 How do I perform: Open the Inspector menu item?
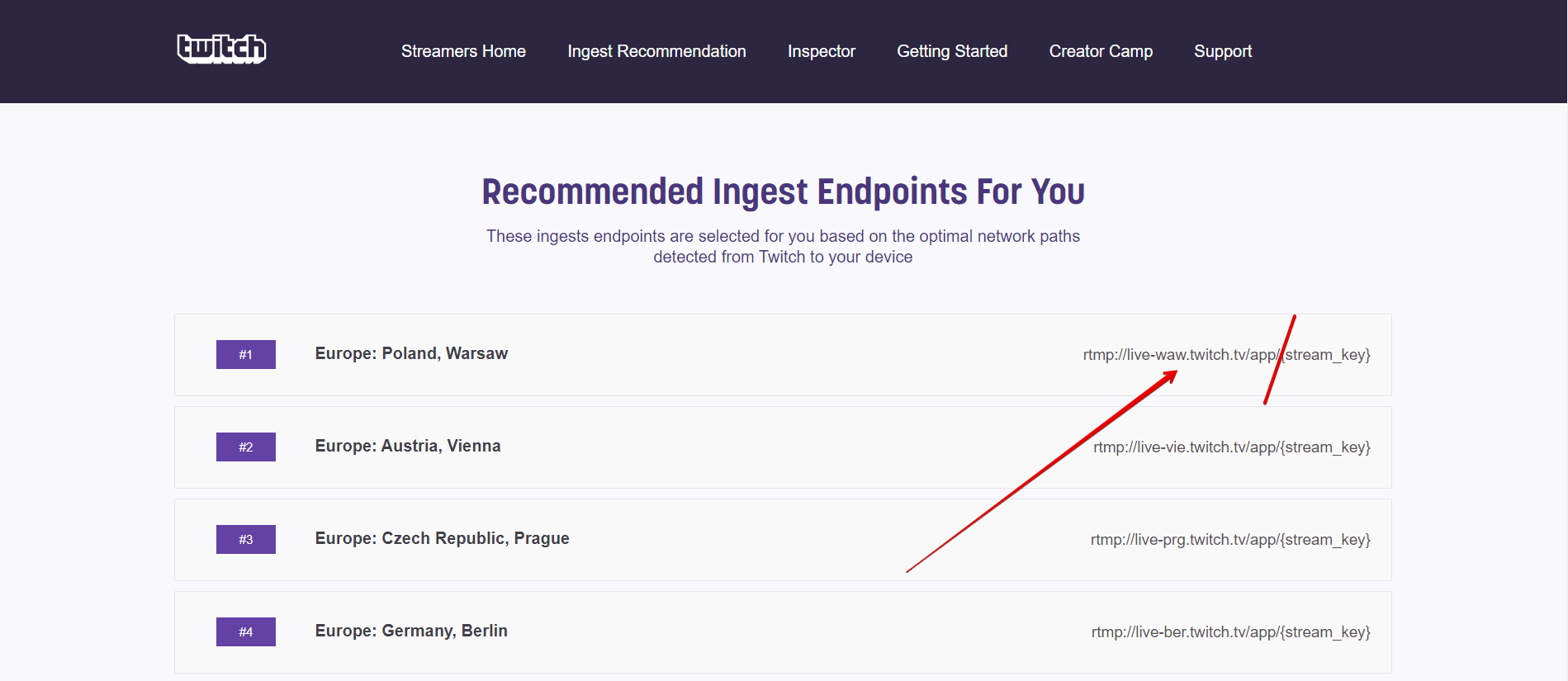822,51
